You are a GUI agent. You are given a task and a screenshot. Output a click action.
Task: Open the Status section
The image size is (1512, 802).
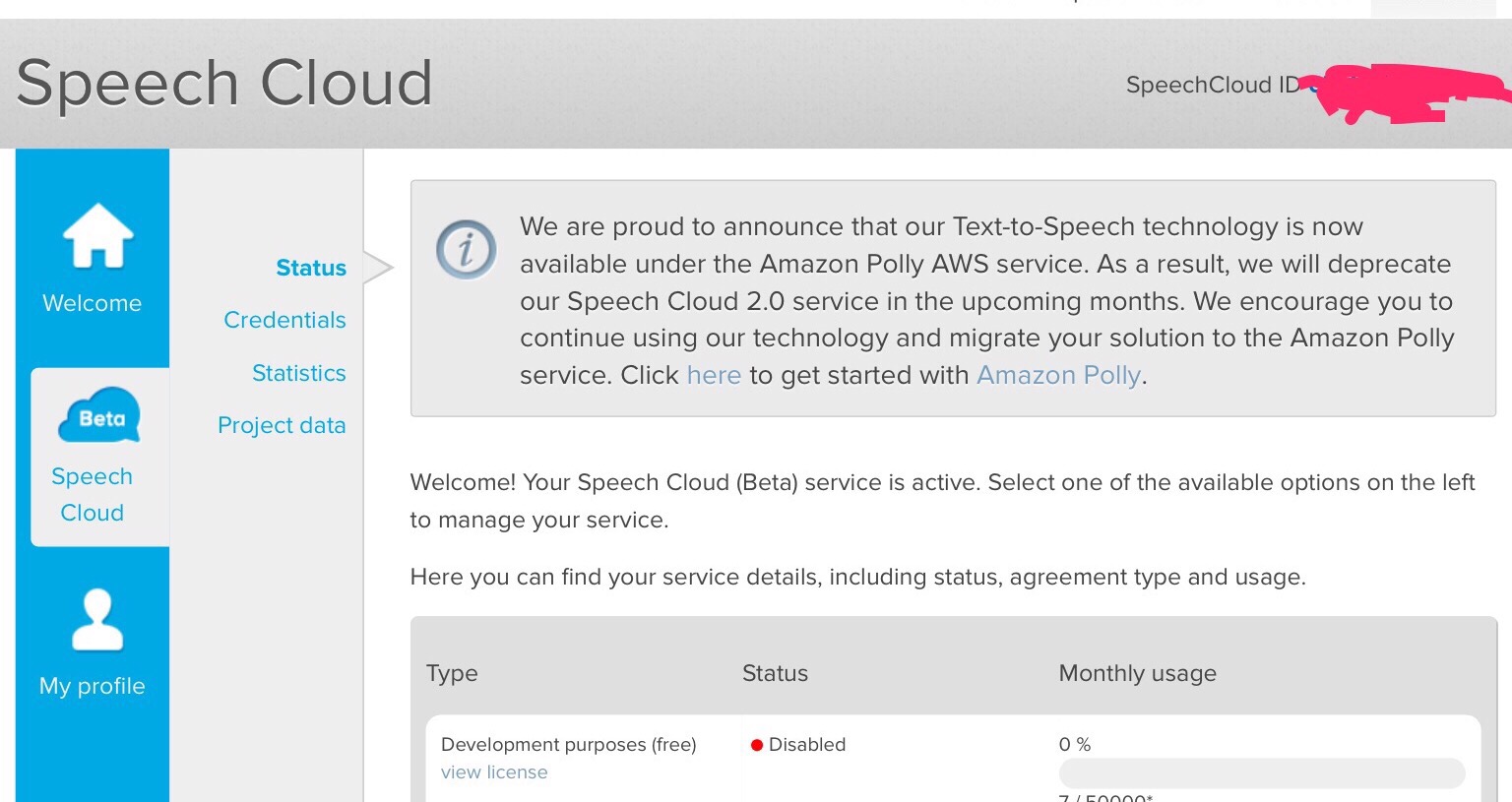[x=311, y=268]
